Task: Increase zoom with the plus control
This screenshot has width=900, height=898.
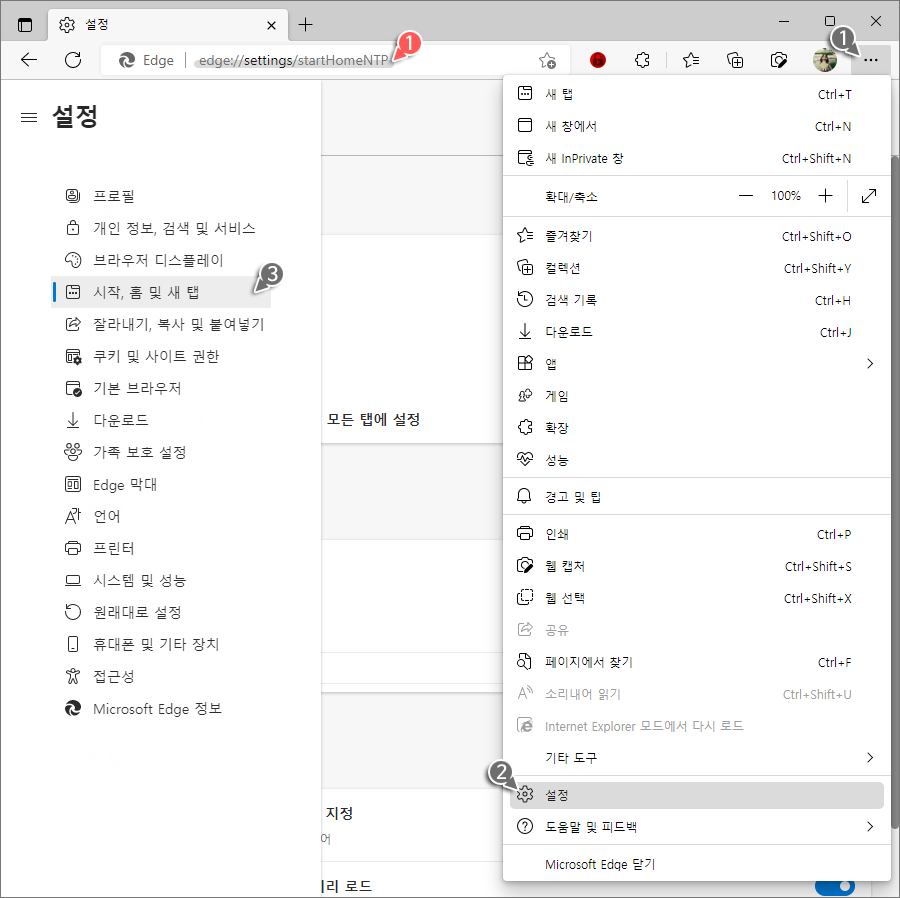Action: [825, 195]
